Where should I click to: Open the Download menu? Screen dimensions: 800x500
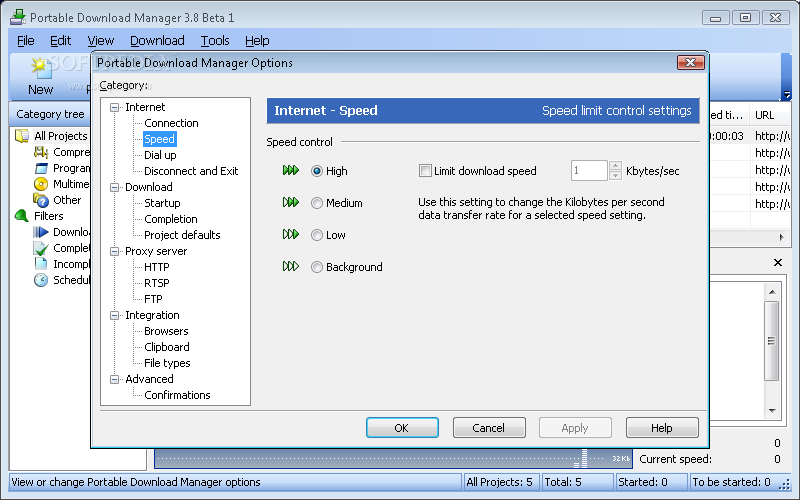click(x=157, y=40)
